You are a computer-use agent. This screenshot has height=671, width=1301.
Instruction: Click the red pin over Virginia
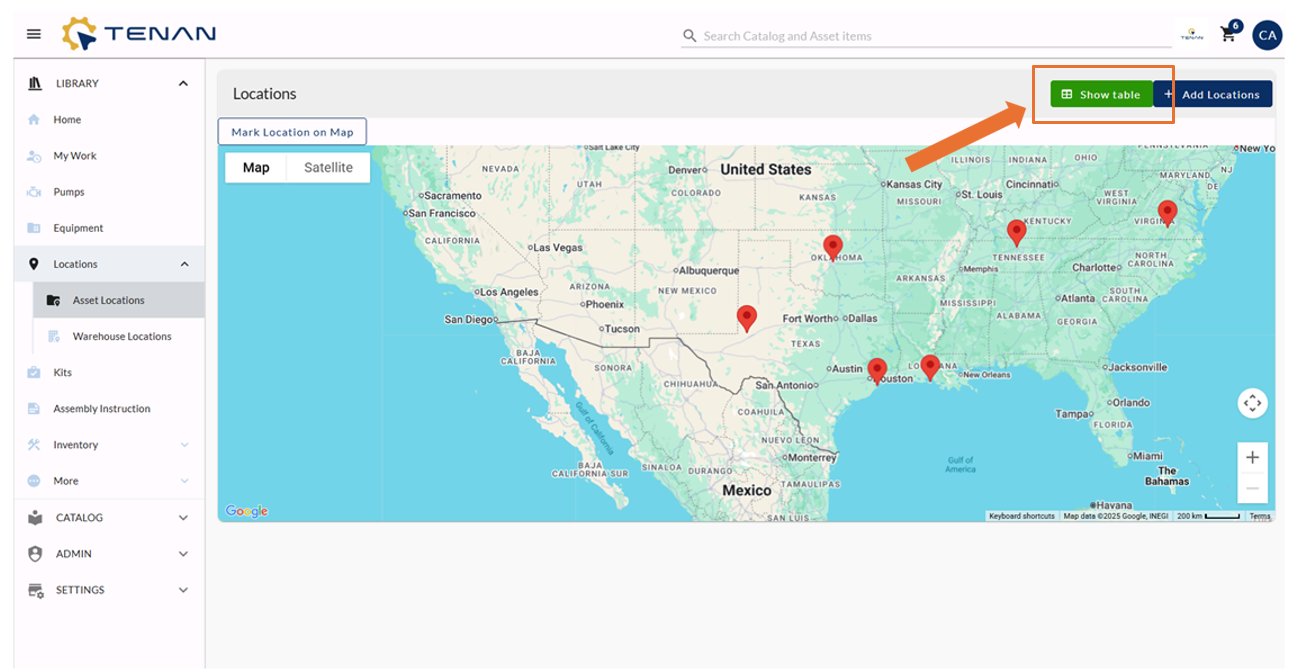(1167, 212)
